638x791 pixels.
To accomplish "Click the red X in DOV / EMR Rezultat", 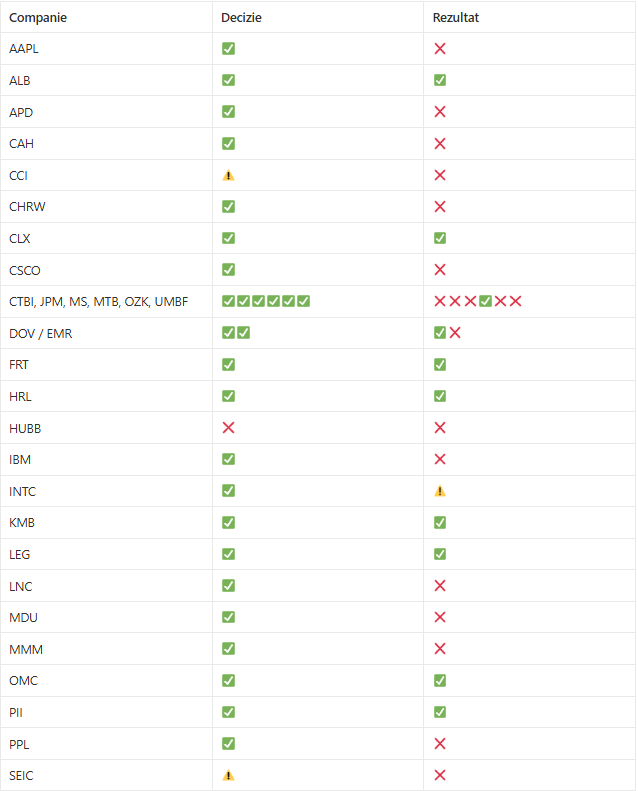I will tap(455, 333).
